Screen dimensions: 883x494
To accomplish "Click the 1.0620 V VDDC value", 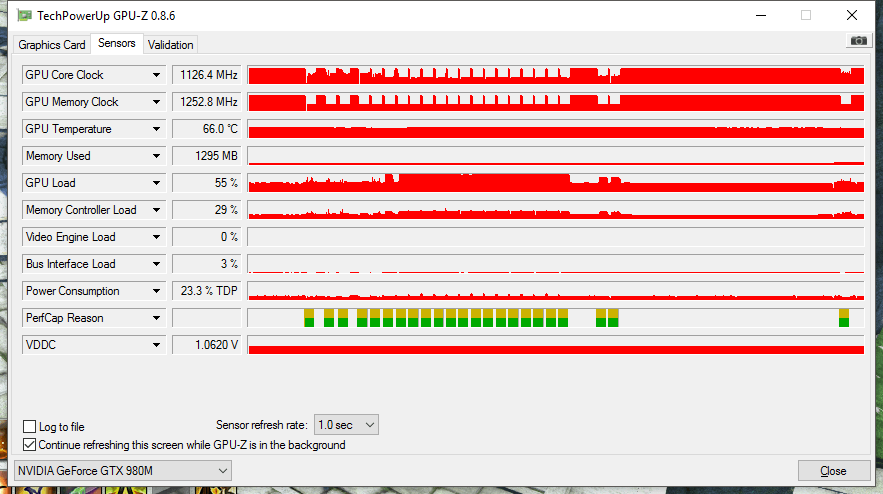I will click(207, 345).
